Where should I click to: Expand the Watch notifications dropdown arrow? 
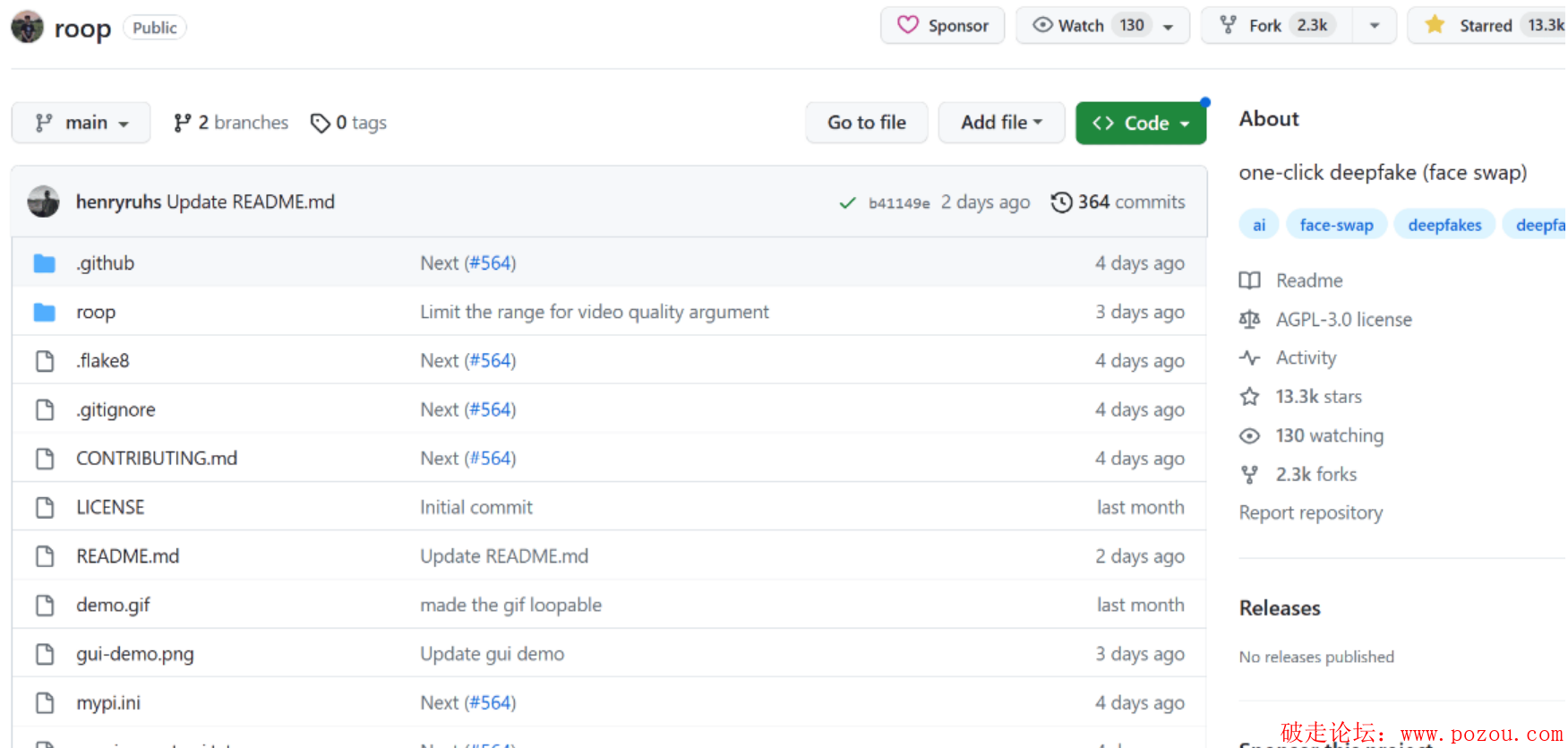[1169, 26]
